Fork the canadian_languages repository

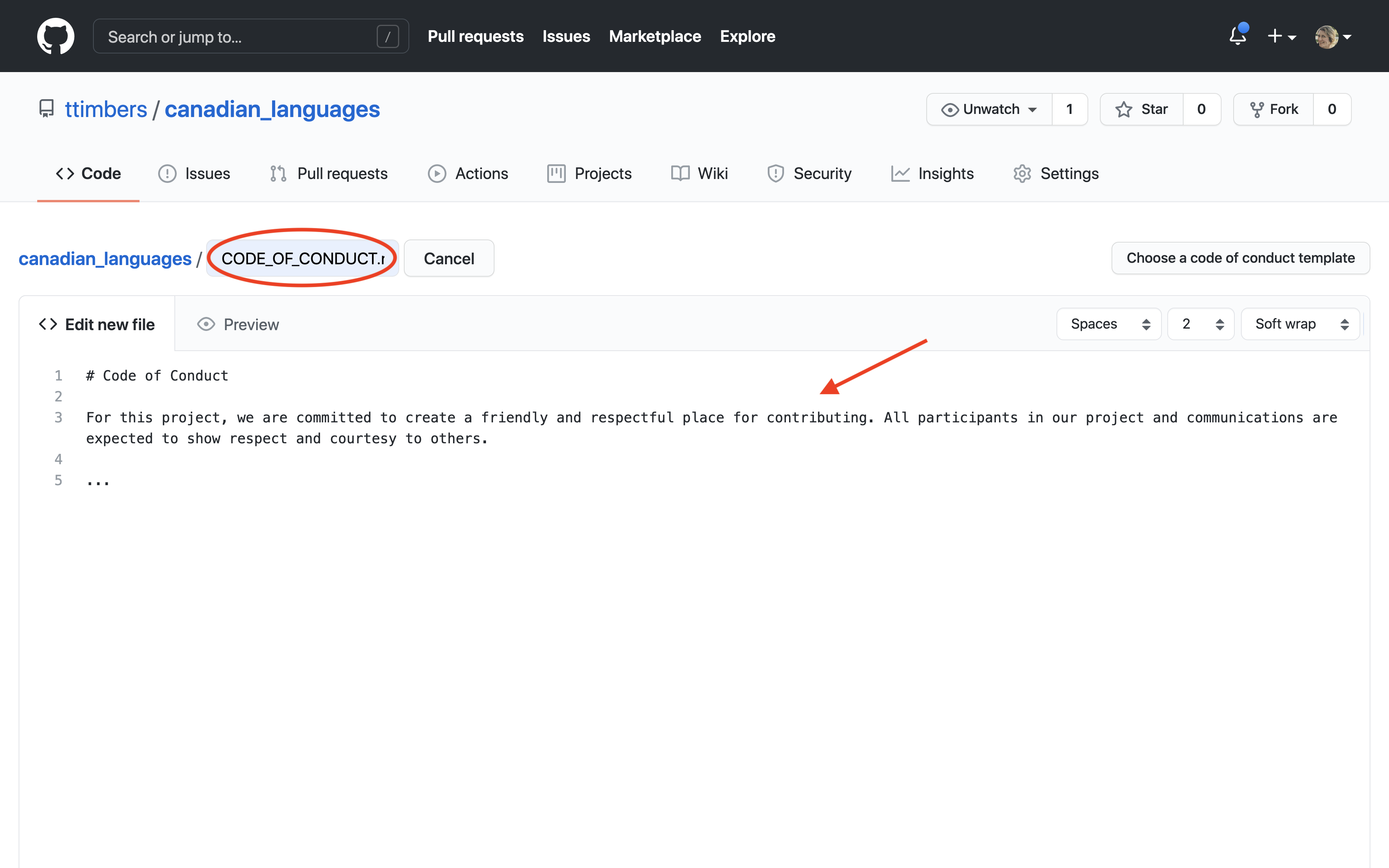tap(1273, 109)
